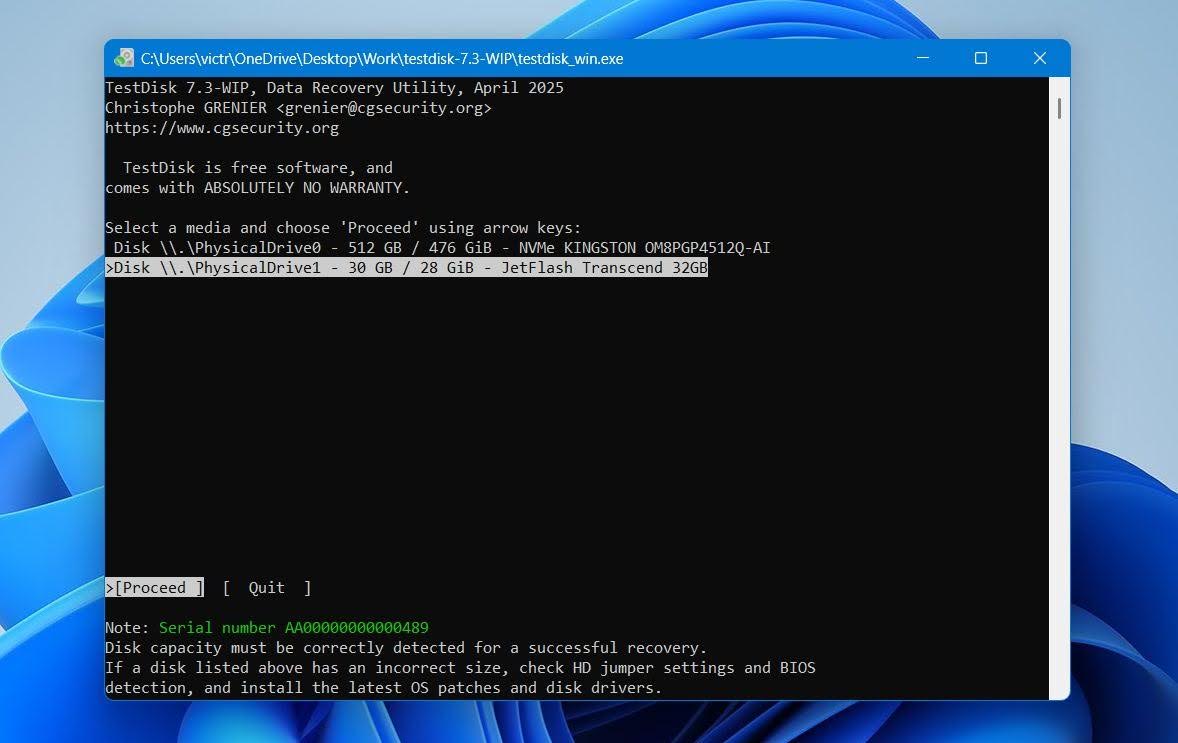
Task: Click the 'TestDisk is free software, and' line
Action: [258, 168]
